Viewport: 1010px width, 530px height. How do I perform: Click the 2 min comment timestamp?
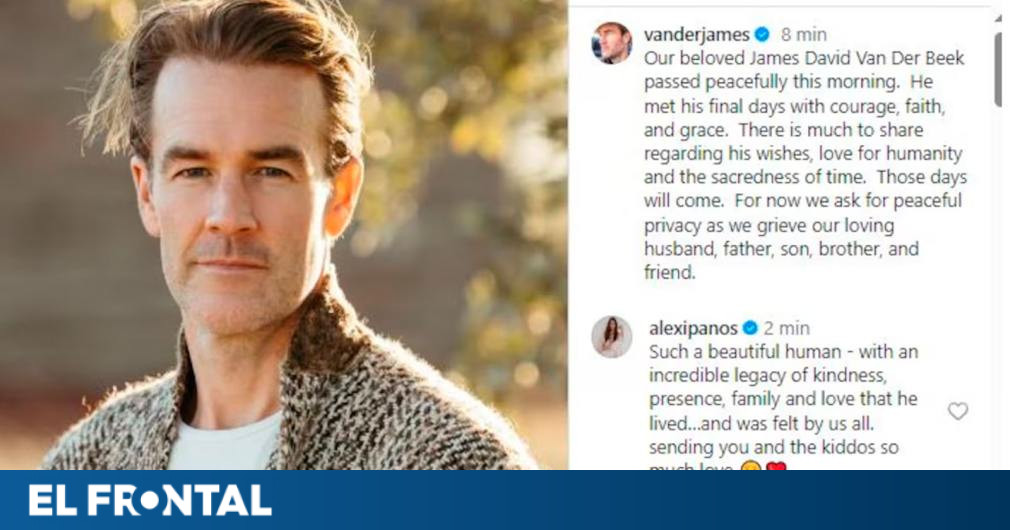[x=786, y=328]
